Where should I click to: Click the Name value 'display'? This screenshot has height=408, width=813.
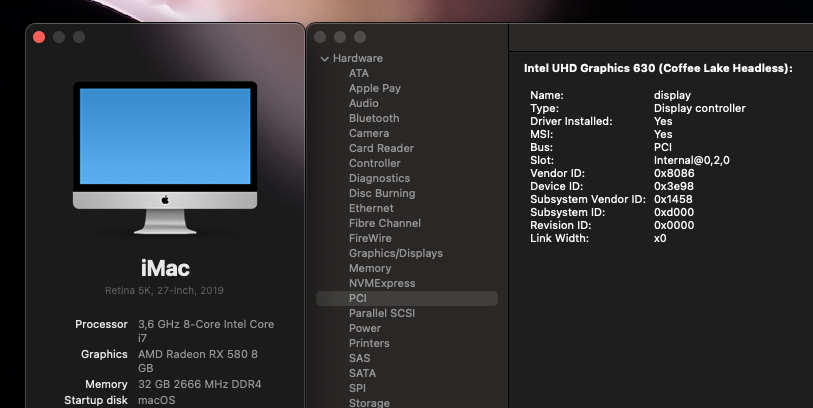pyautogui.click(x=672, y=95)
